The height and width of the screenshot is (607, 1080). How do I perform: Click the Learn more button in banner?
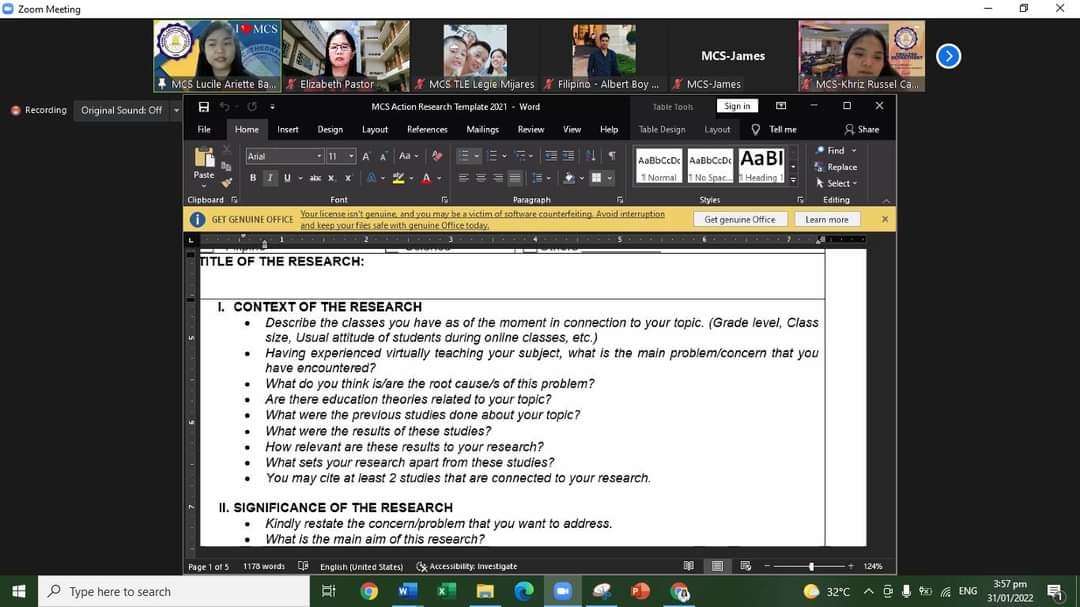pyautogui.click(x=826, y=219)
